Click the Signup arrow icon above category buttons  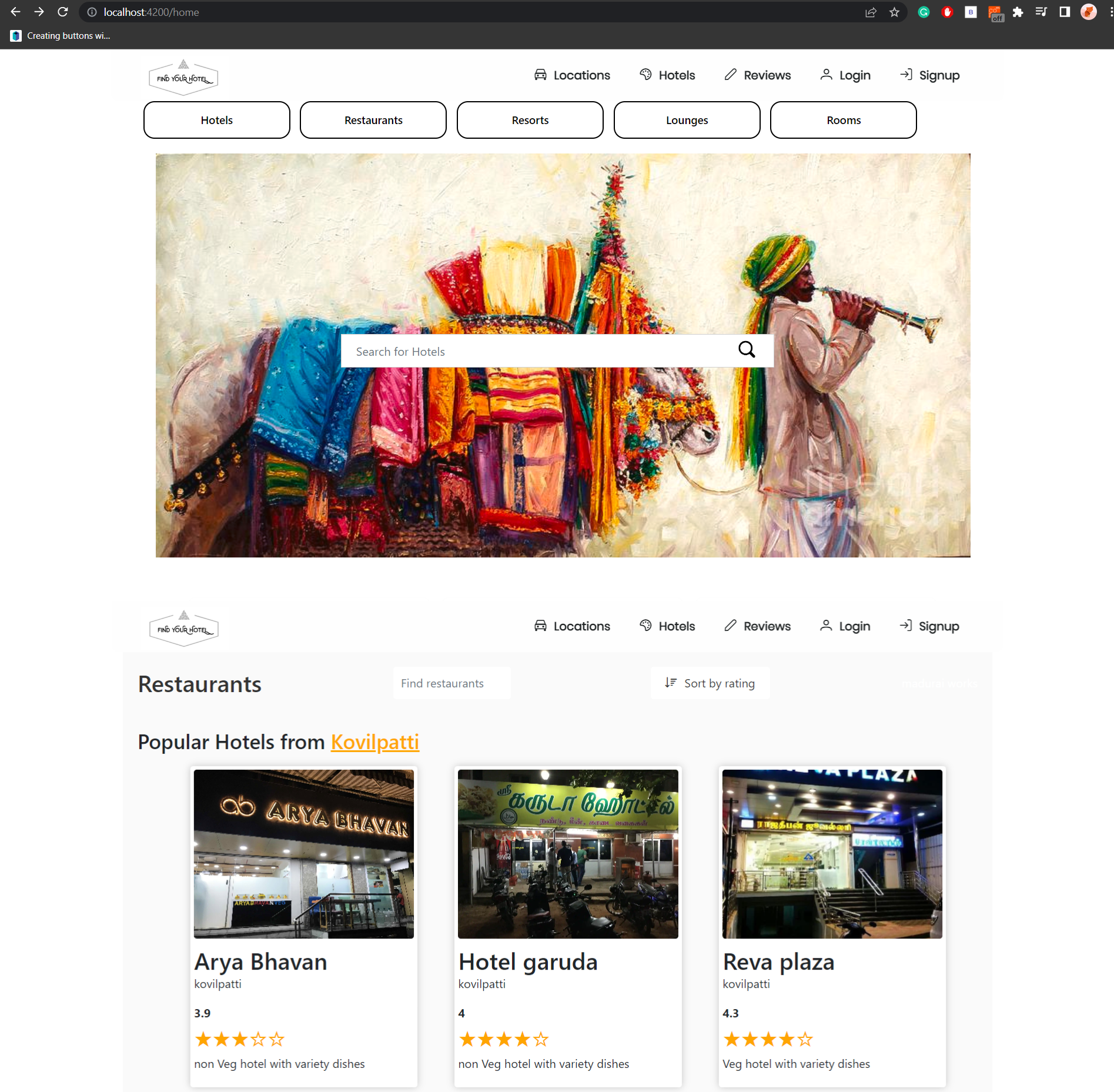click(x=906, y=75)
